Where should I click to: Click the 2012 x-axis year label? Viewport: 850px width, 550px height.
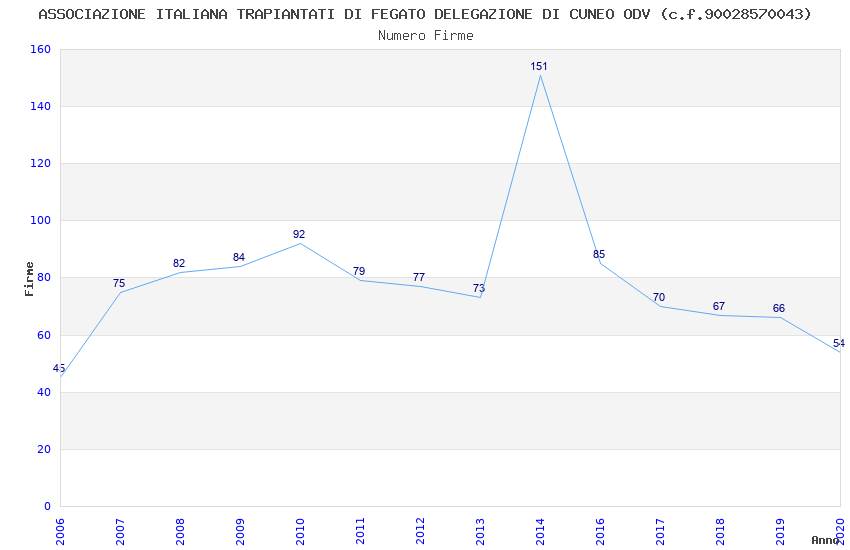pos(420,532)
